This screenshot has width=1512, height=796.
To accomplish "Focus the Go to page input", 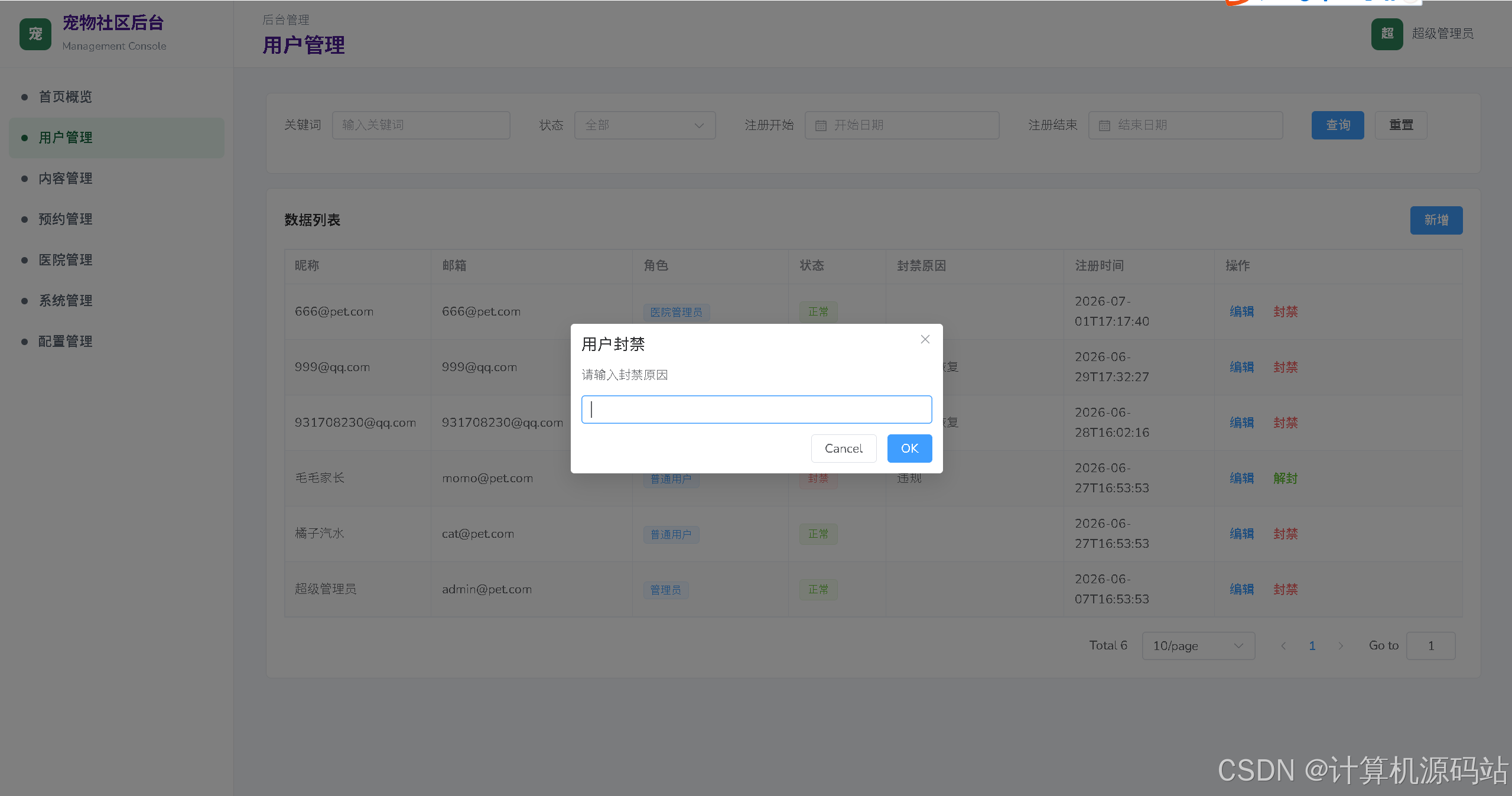I will click(x=1430, y=646).
